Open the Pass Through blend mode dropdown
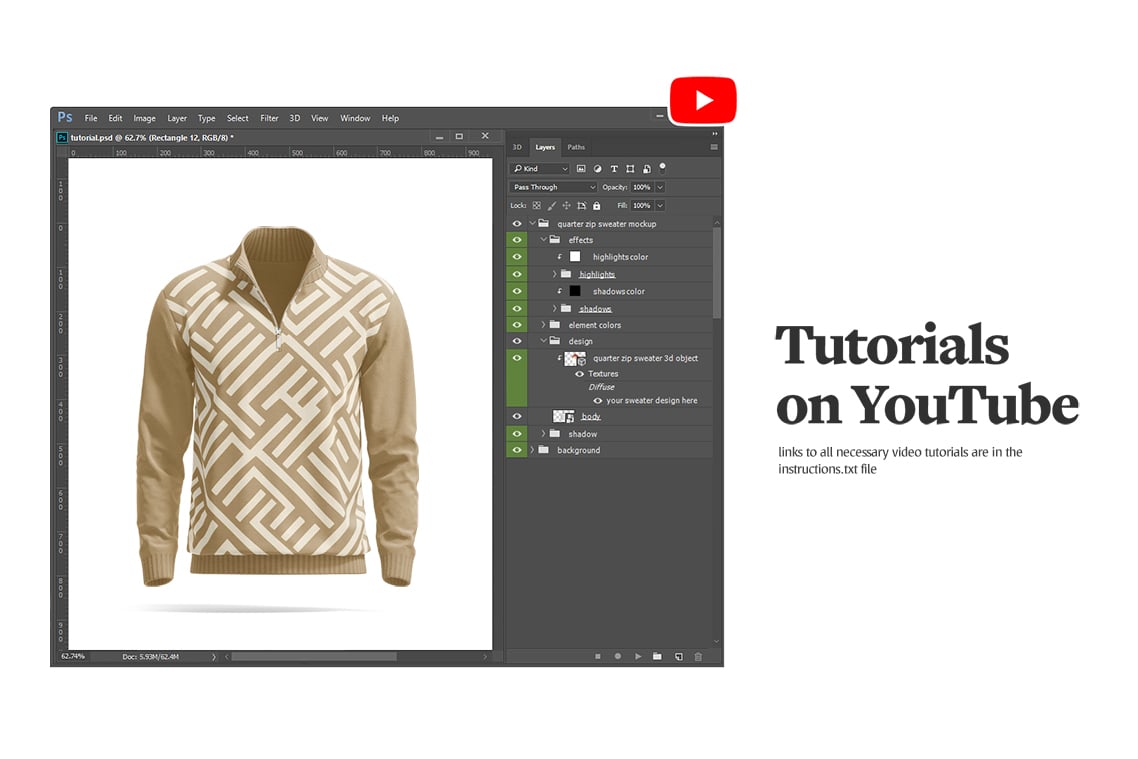This screenshot has height=759, width=1138. coord(552,187)
